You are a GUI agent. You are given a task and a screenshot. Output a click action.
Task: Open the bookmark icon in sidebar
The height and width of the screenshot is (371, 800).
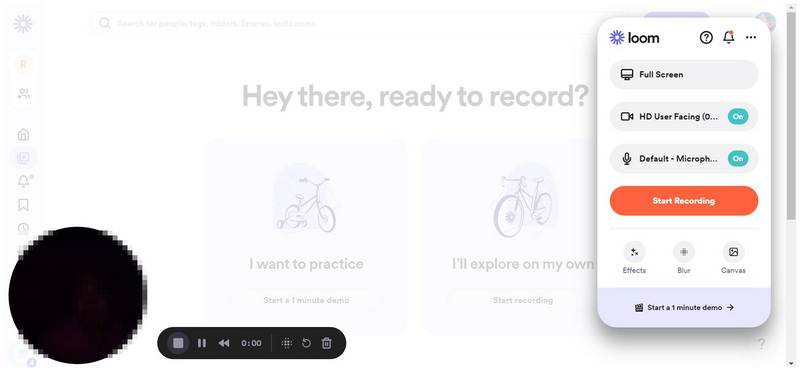coord(23,205)
